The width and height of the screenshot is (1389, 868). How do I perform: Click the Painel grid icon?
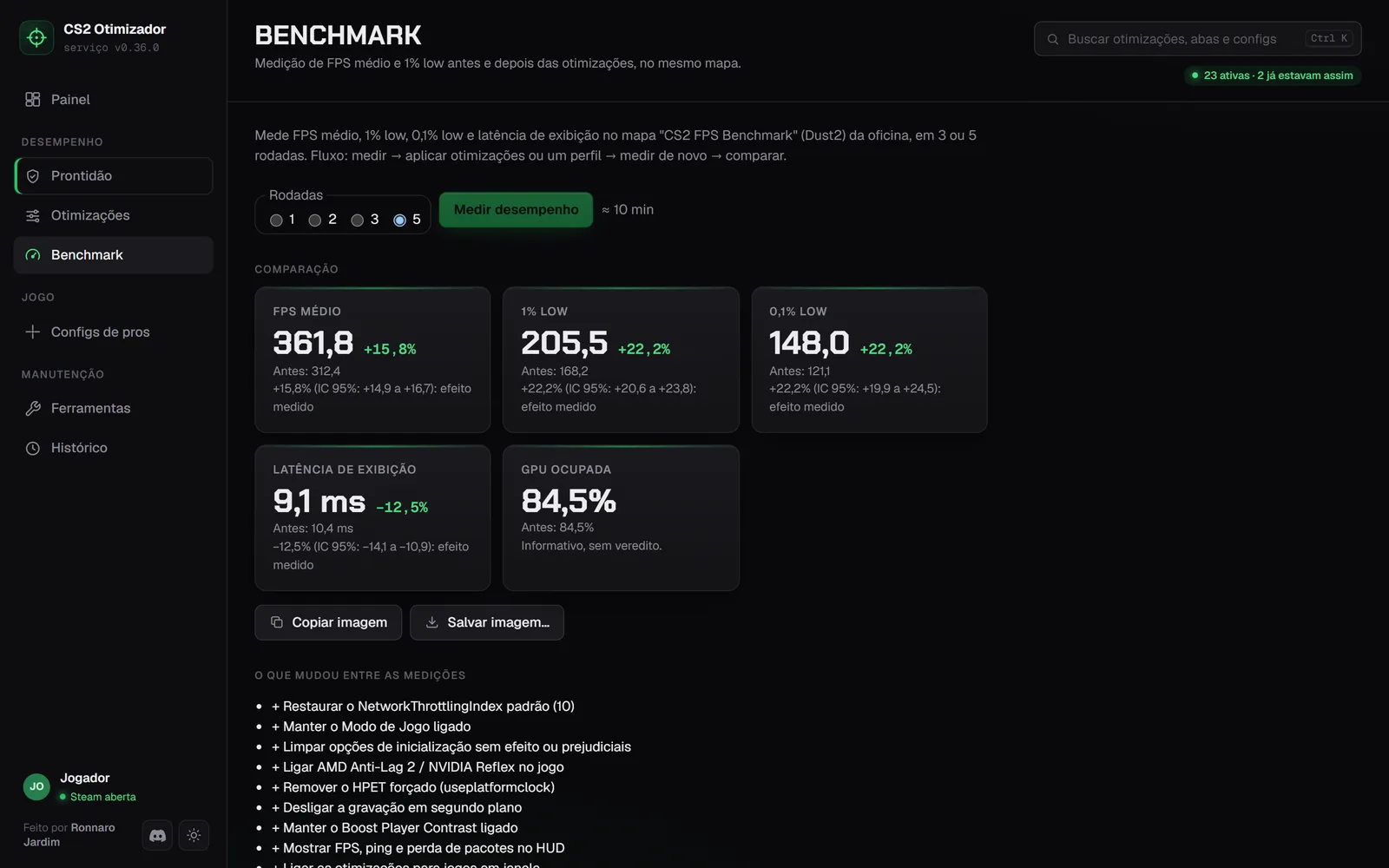[x=33, y=100]
